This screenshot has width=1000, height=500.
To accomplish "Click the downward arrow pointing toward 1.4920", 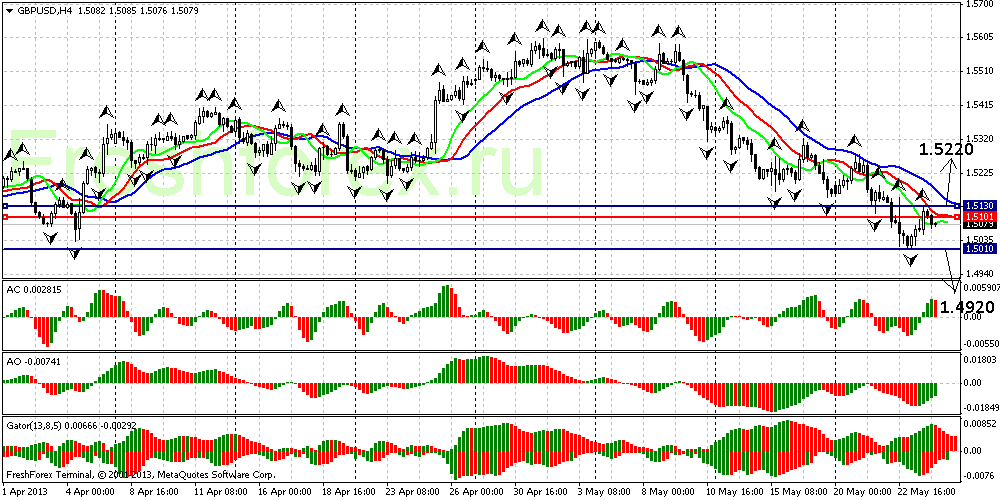I will pos(950,268).
